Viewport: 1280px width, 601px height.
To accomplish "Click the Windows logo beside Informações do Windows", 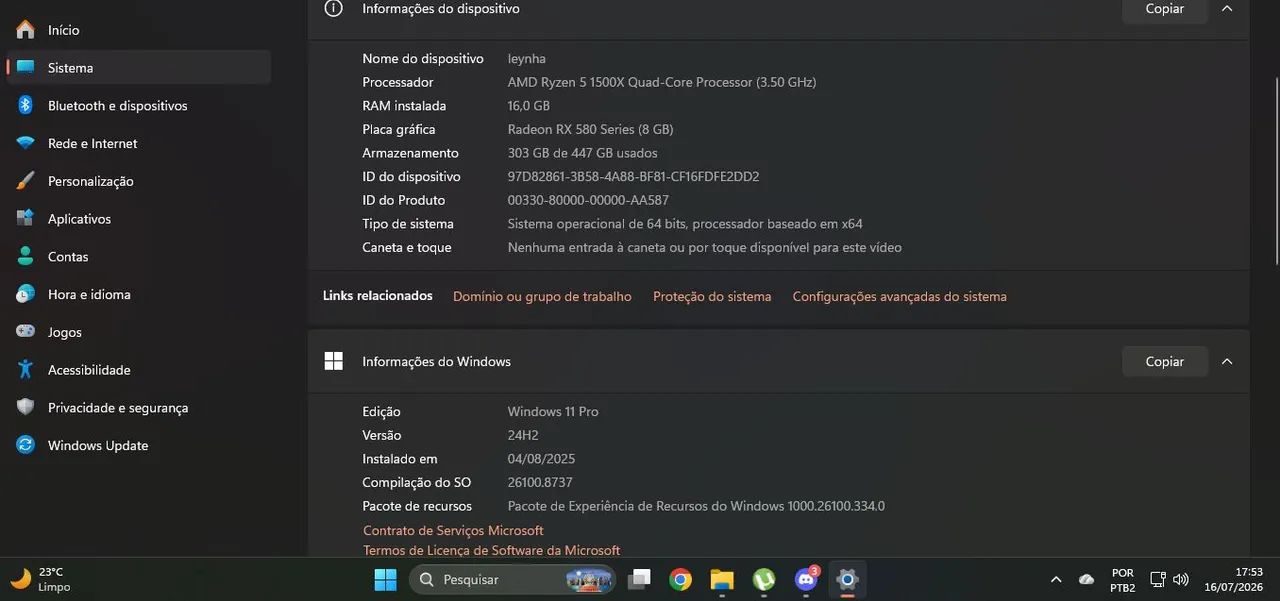I will [x=334, y=361].
